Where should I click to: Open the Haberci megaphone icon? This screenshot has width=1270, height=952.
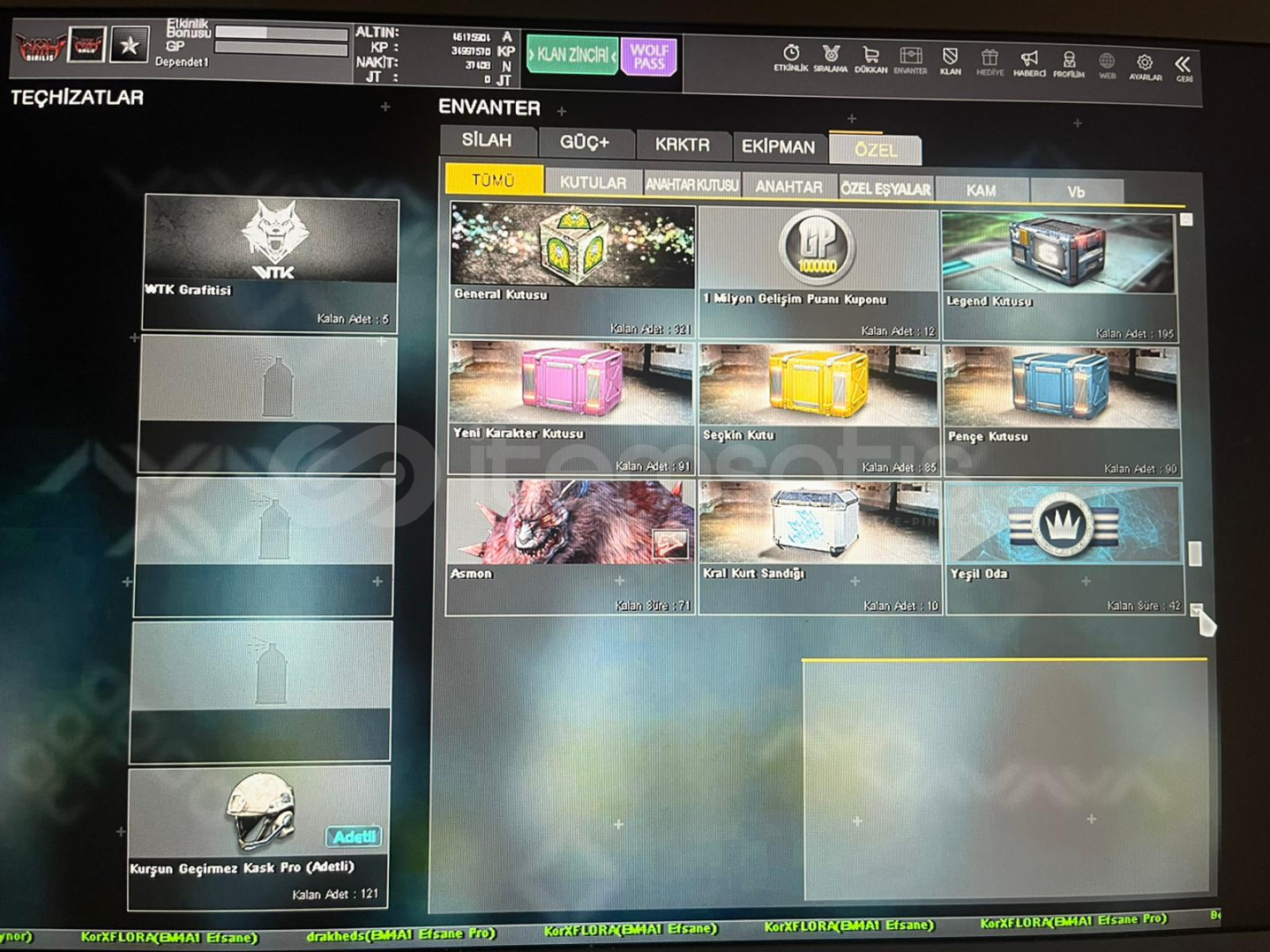point(1029,63)
